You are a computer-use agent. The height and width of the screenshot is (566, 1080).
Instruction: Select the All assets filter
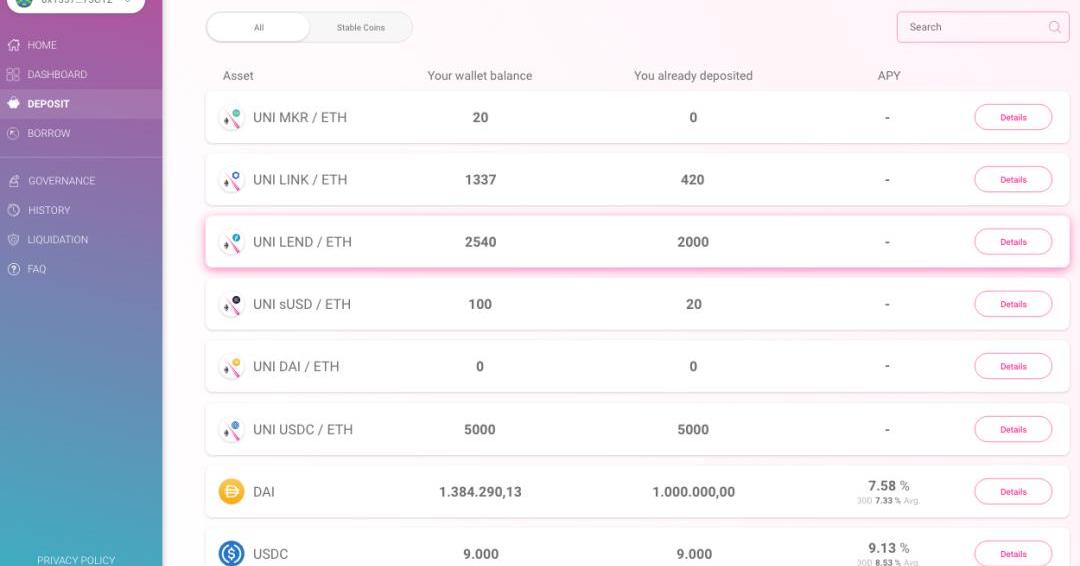click(x=259, y=28)
